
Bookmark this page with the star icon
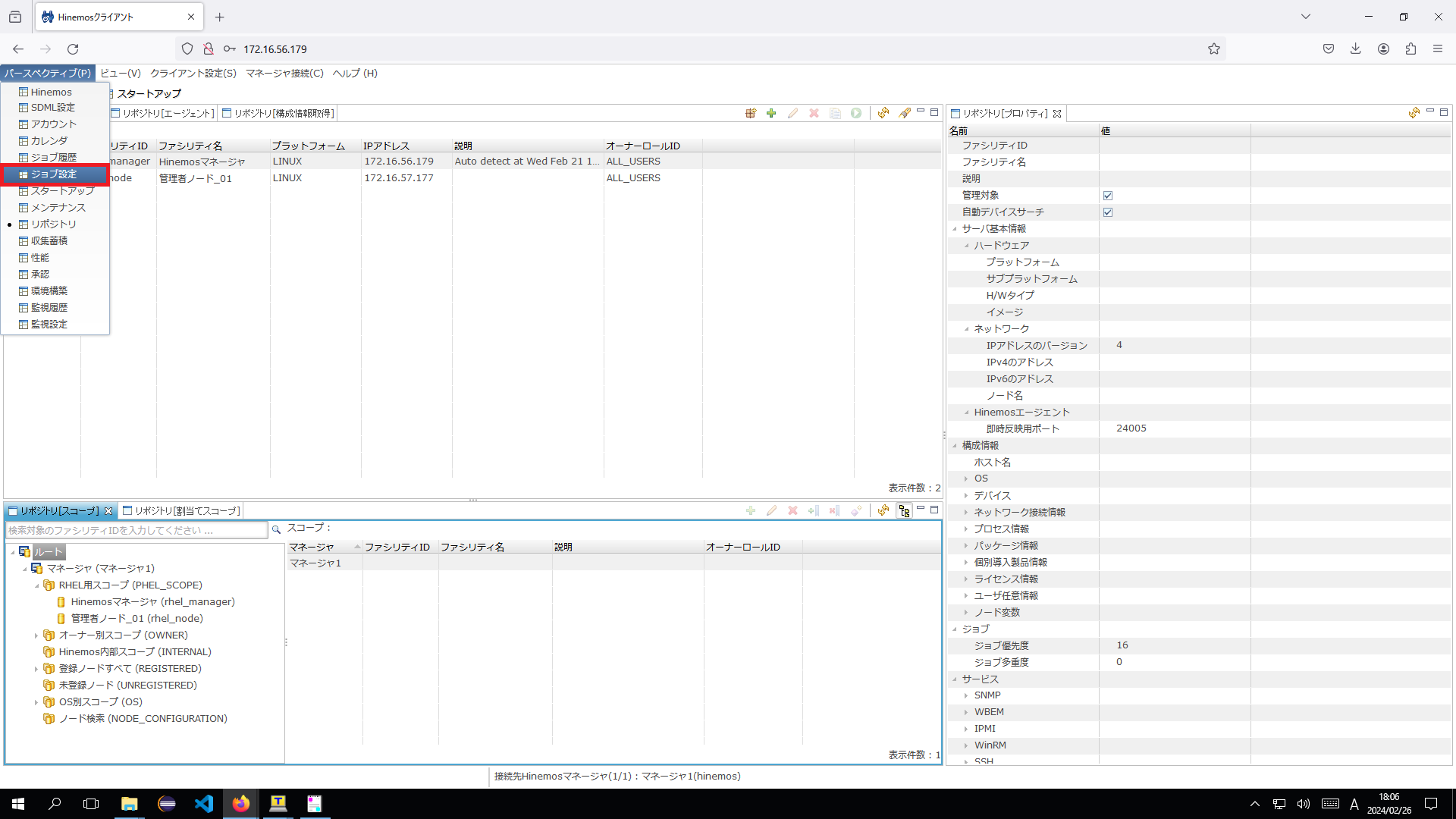(1214, 49)
